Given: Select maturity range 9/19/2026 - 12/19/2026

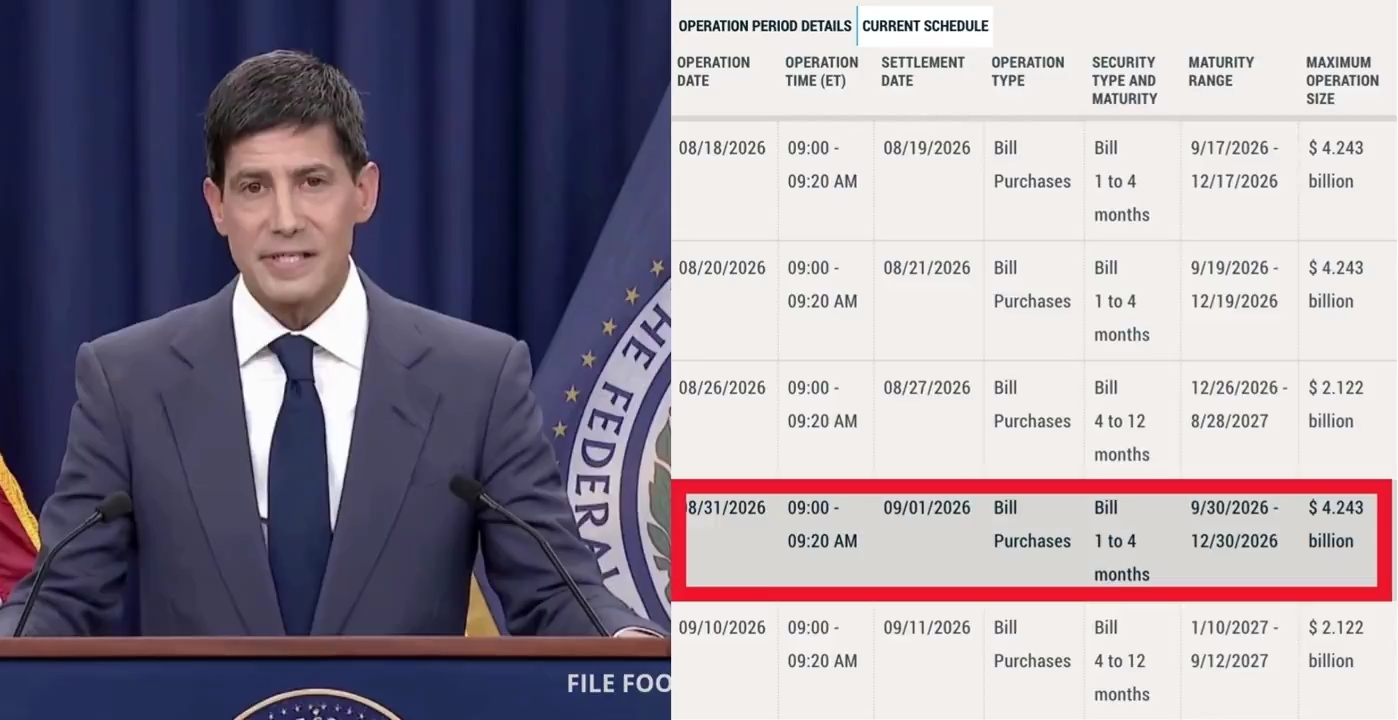Looking at the screenshot, I should [x=1234, y=285].
